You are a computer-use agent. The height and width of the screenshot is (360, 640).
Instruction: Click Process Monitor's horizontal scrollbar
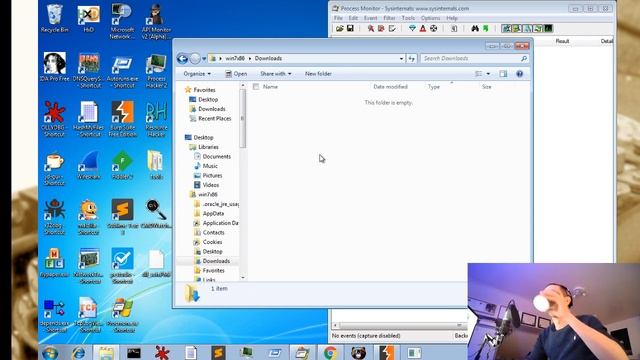[x=399, y=326]
